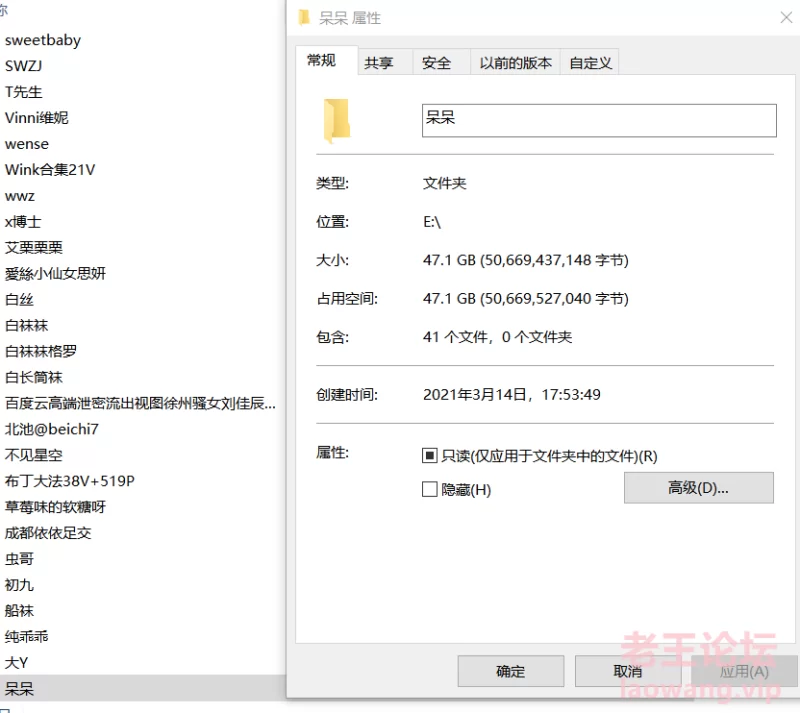Click the 应用 button
The height and width of the screenshot is (713, 800).
743,671
